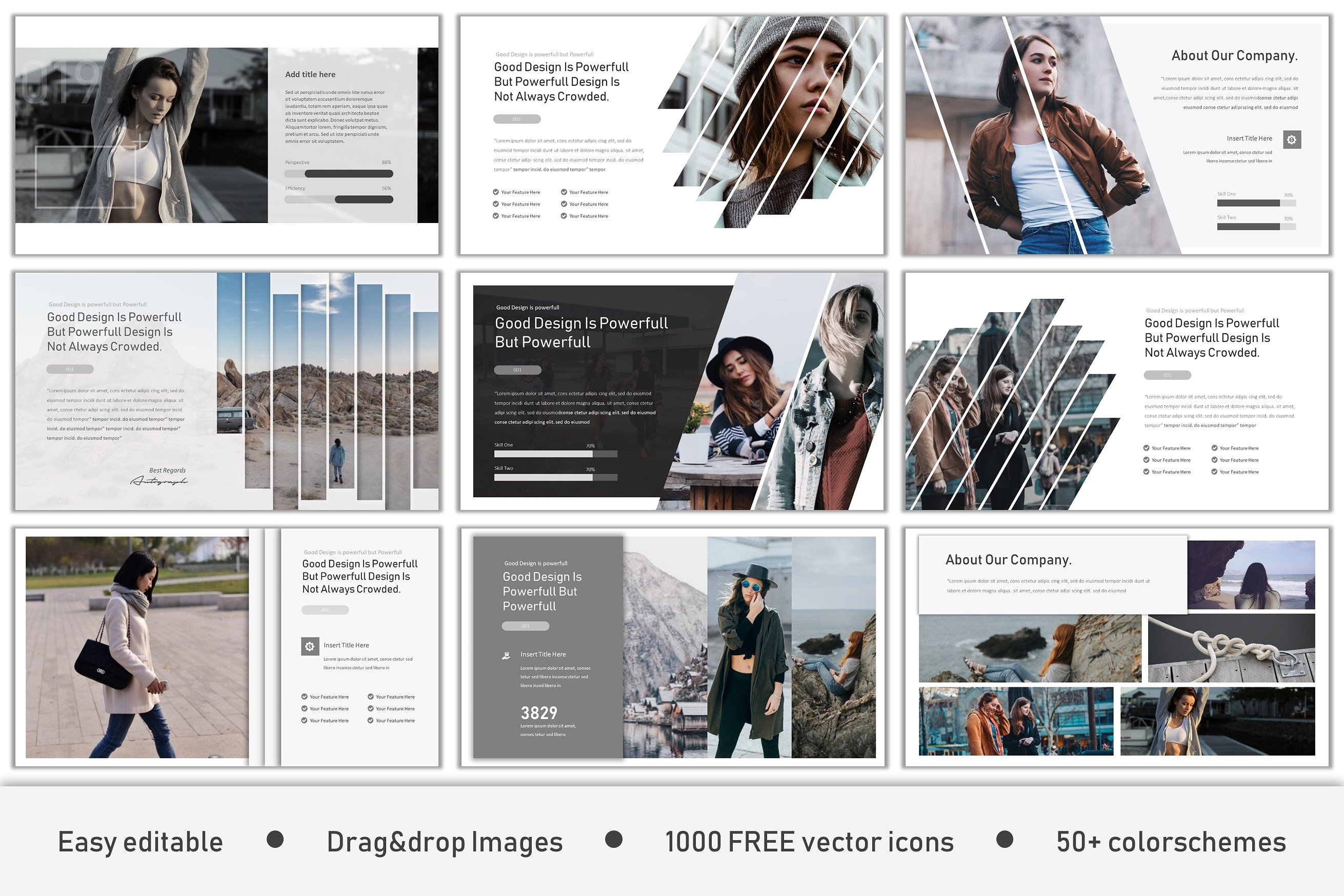
Task: Click the snowy mountain village photo
Action: (665, 647)
